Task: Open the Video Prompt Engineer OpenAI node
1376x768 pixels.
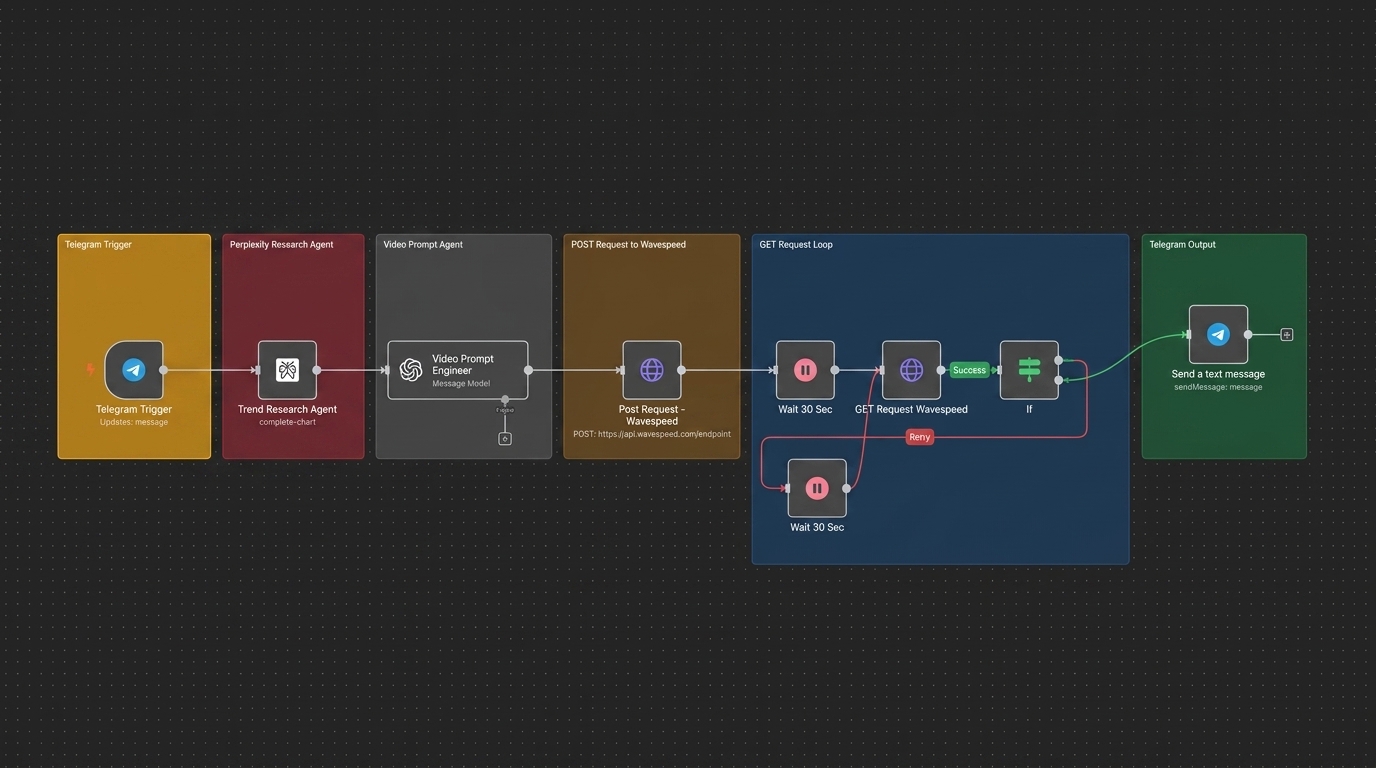Action: point(458,370)
